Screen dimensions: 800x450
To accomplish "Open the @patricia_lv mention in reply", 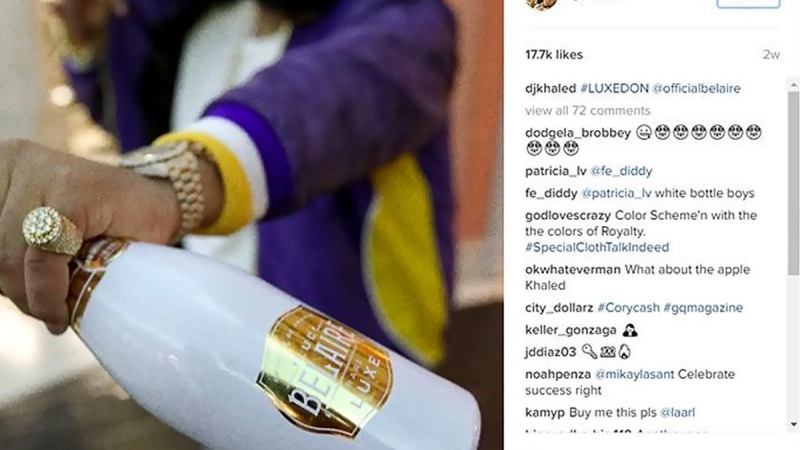I will pos(616,193).
